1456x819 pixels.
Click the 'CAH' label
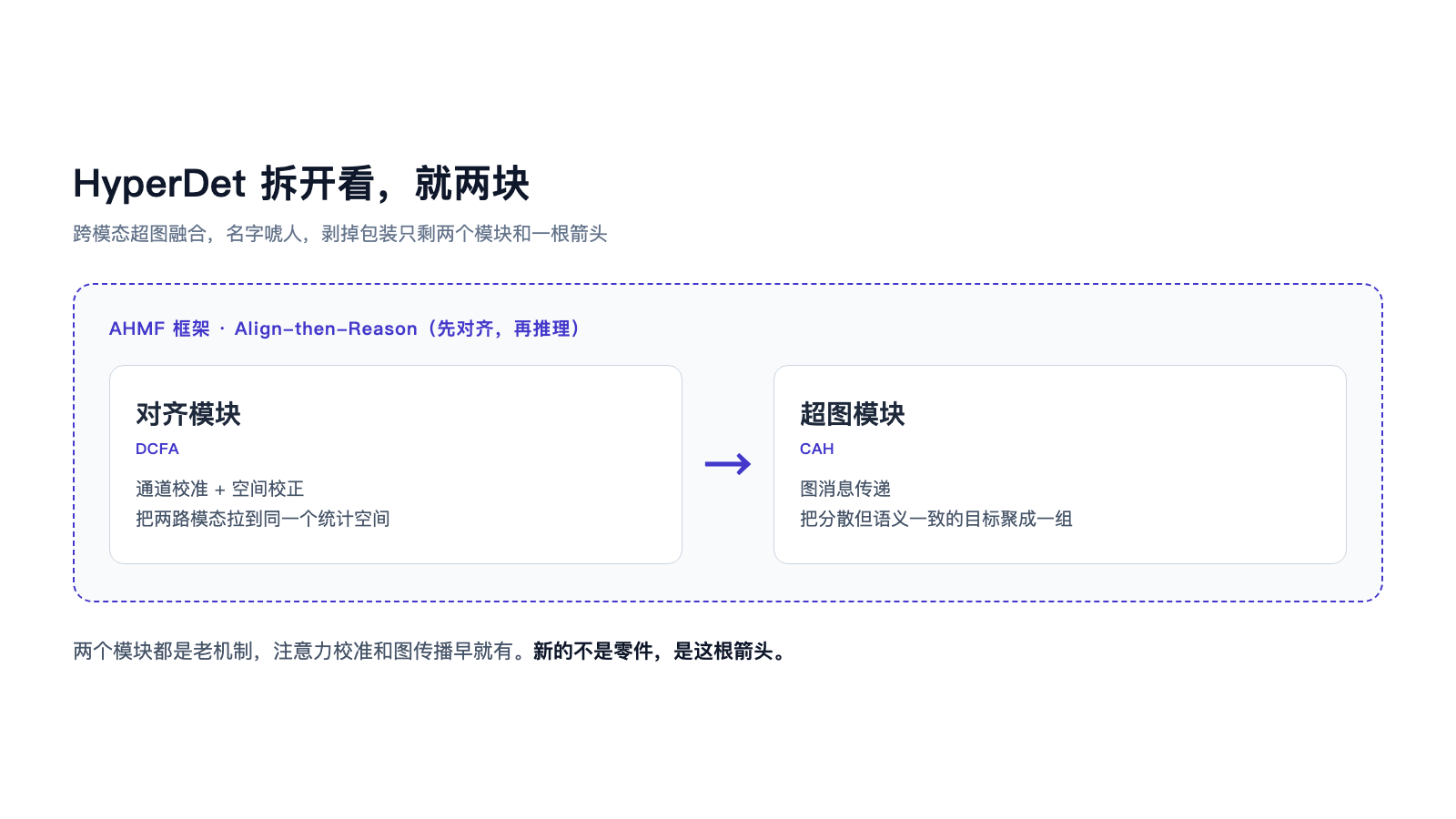click(817, 449)
